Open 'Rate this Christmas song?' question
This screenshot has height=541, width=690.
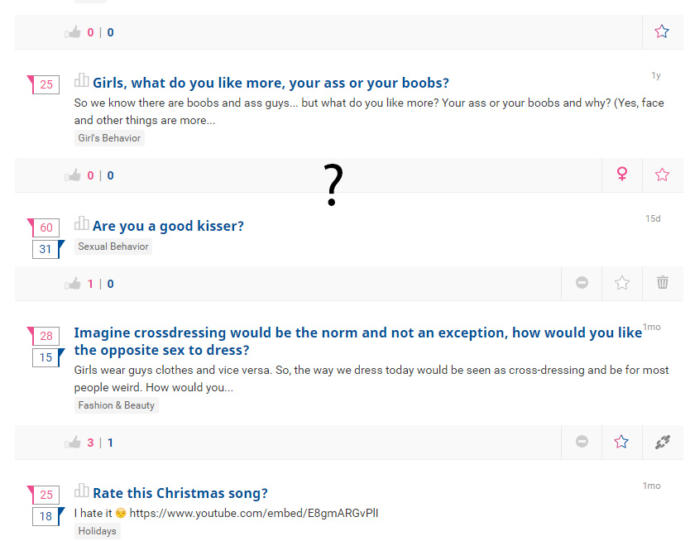180,493
